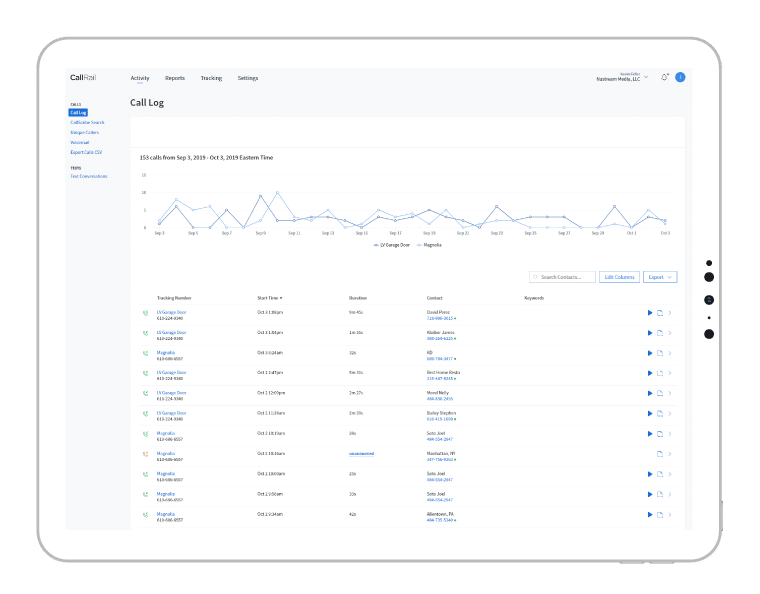The image size is (760, 594).
Task: Open CallScribe Search link
Action: pos(87,123)
